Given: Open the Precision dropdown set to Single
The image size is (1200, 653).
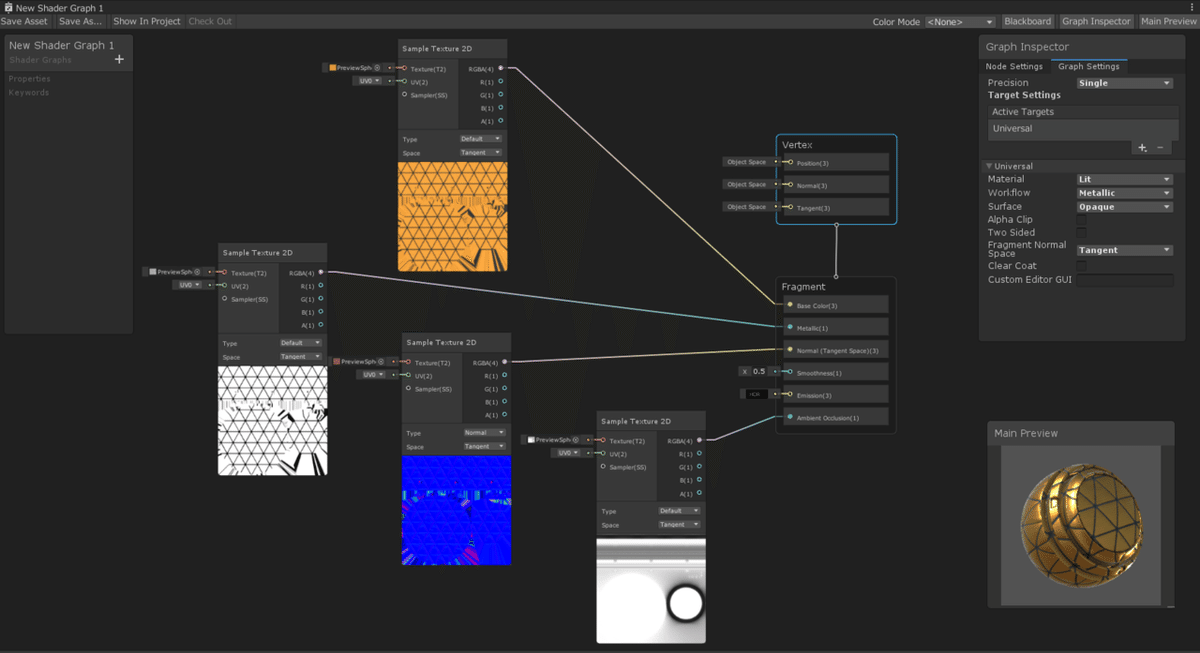Looking at the screenshot, I should click(1124, 83).
